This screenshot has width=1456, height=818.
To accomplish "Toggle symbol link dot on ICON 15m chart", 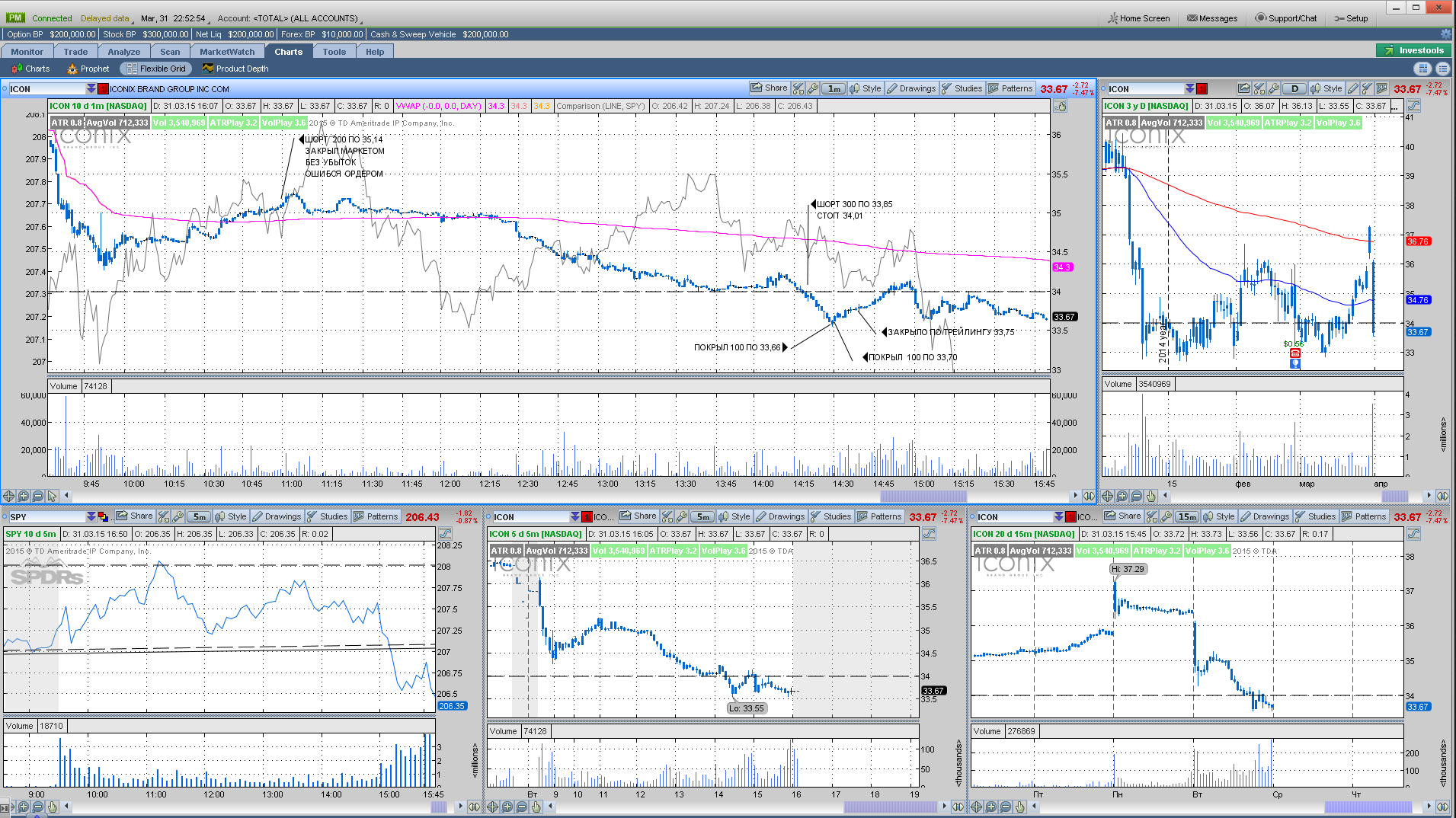I will click(x=972, y=516).
